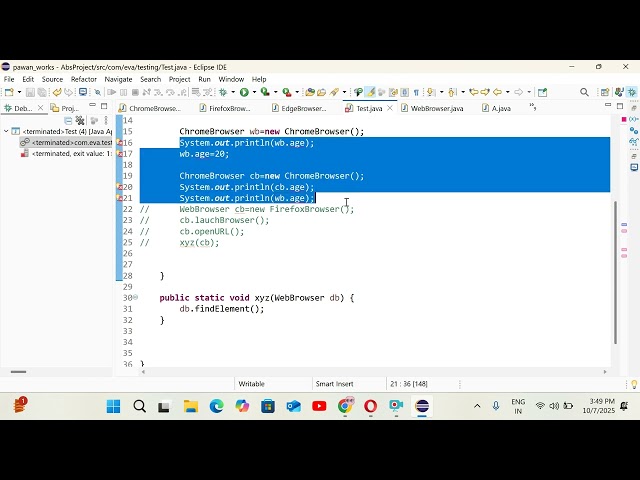Select the terminated exit value row
640x480 pixels.
tap(66, 153)
